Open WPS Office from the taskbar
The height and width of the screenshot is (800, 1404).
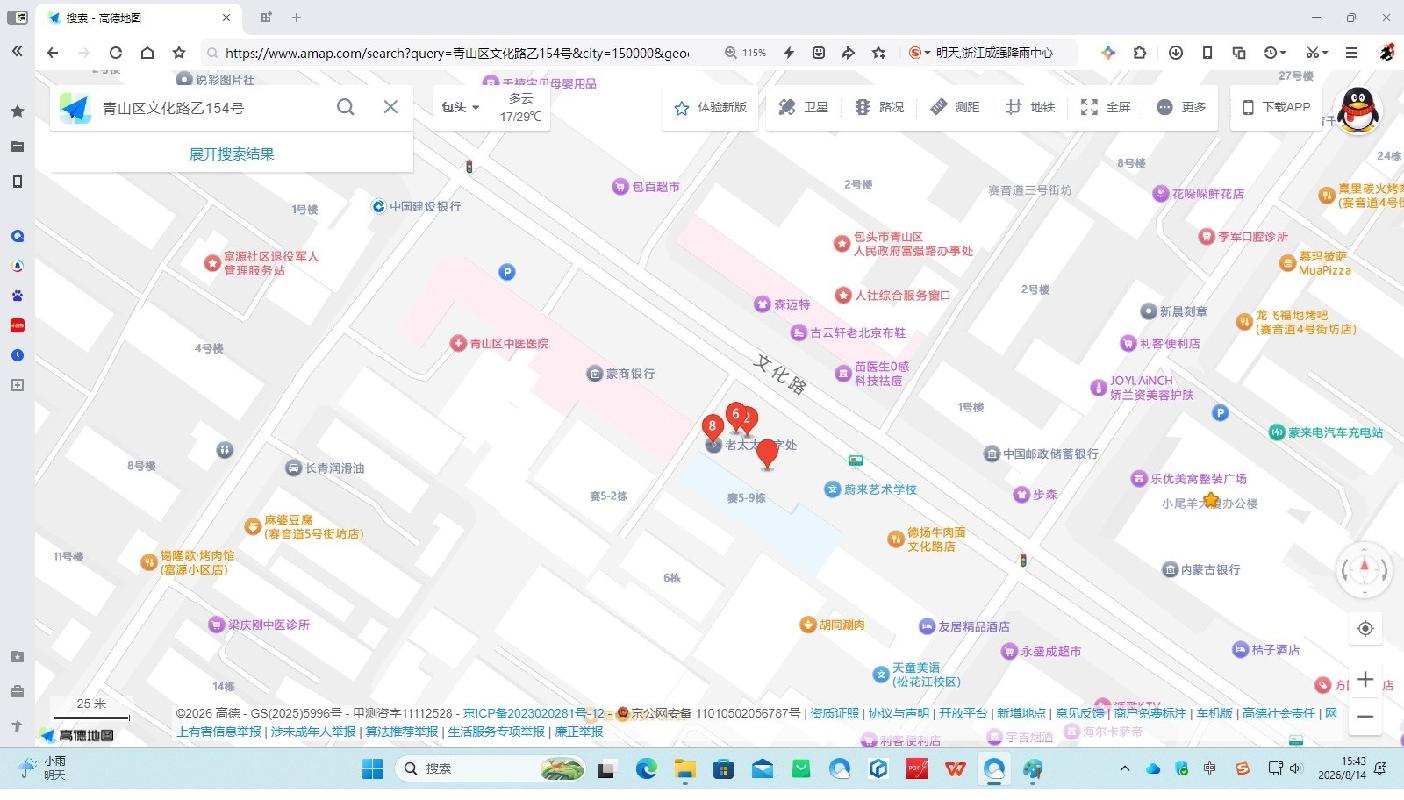pyautogui.click(x=956, y=768)
